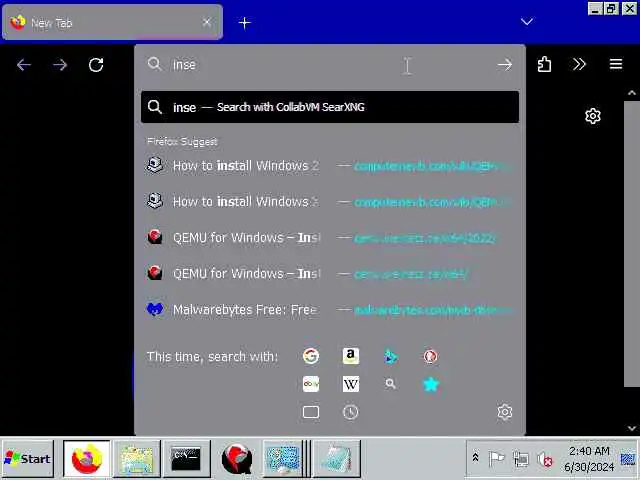Open the 'QEMU for Windows' suggestion ending in /w64/
Viewport: 640px width, 480px height.
(x=330, y=273)
